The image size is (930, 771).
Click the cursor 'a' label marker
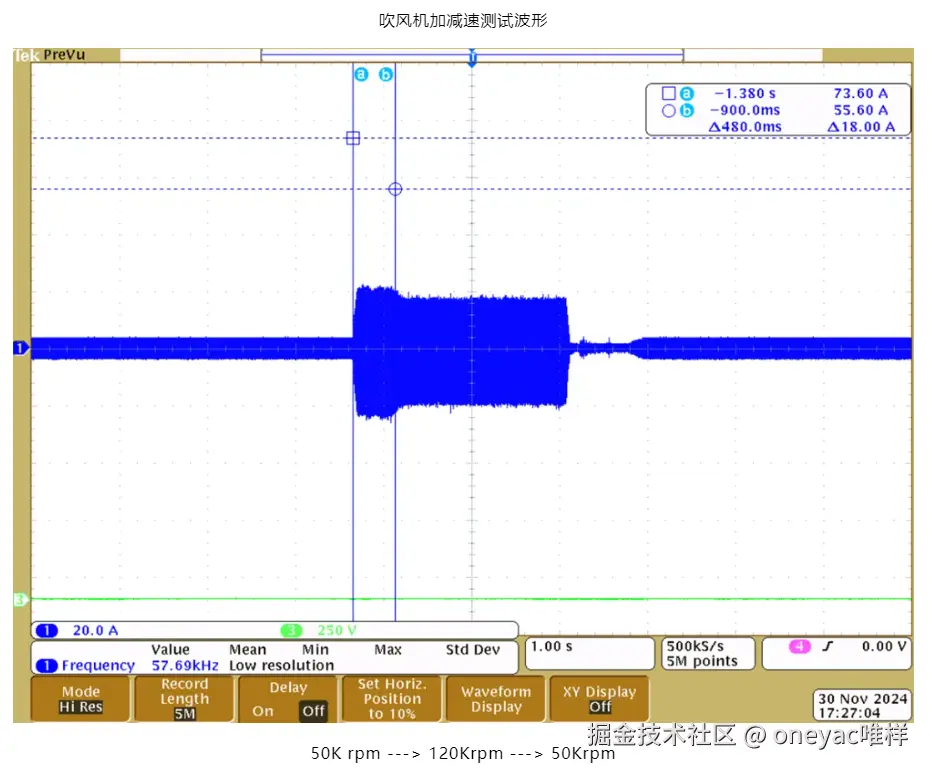pyautogui.click(x=361, y=75)
